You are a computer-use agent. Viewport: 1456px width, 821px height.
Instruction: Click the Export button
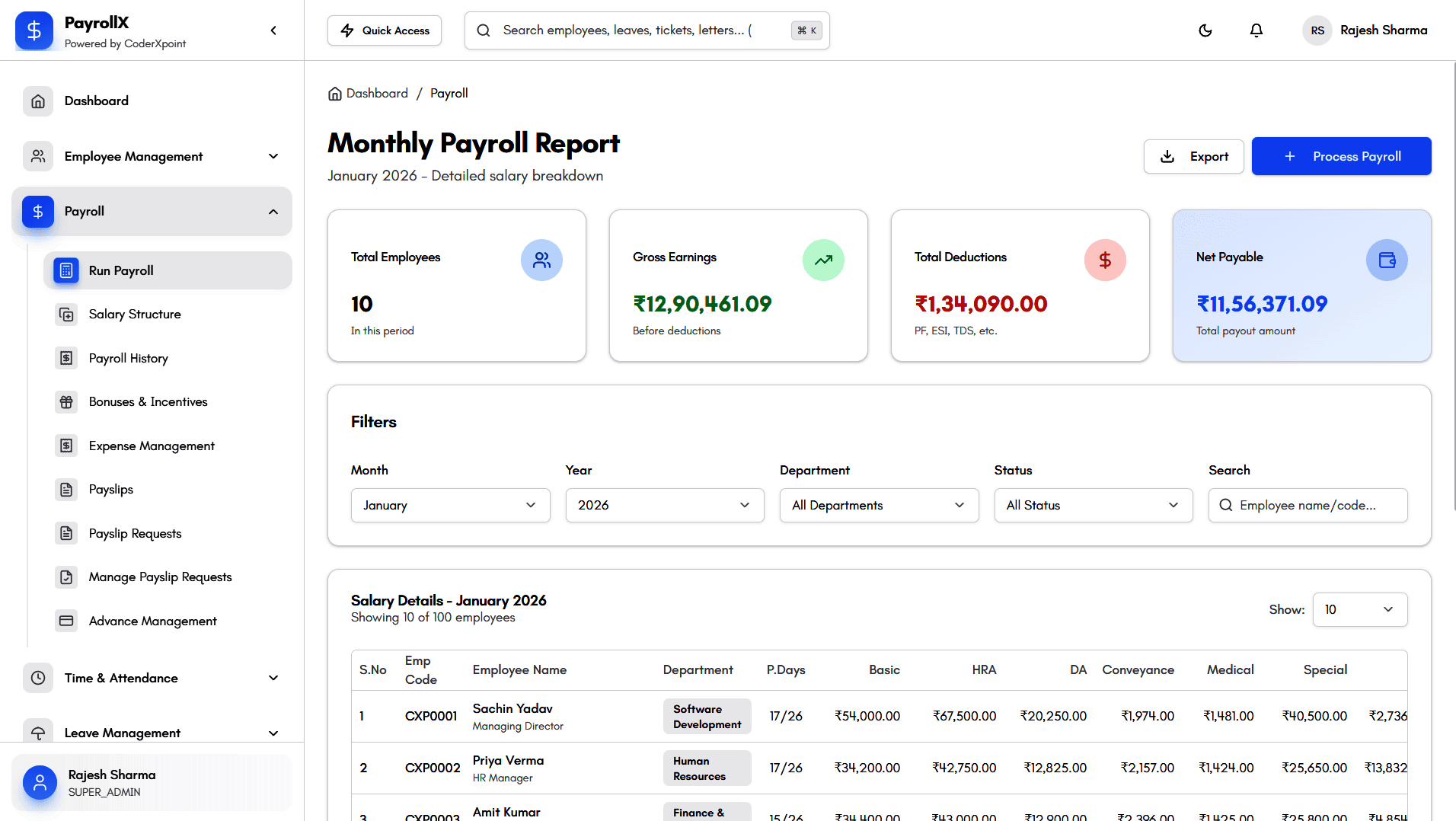pos(1193,156)
